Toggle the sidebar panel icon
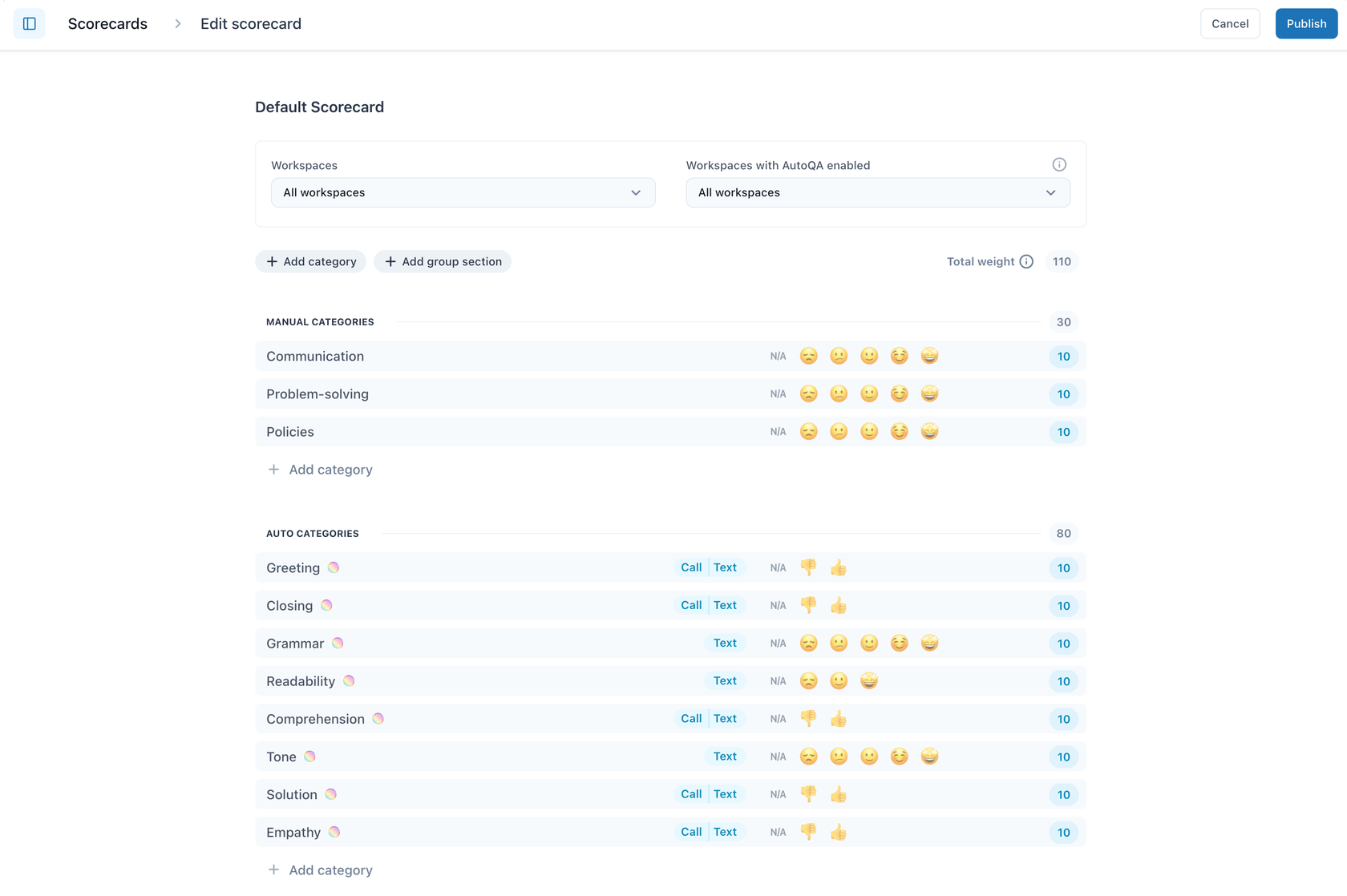This screenshot has height=896, width=1347. point(30,24)
